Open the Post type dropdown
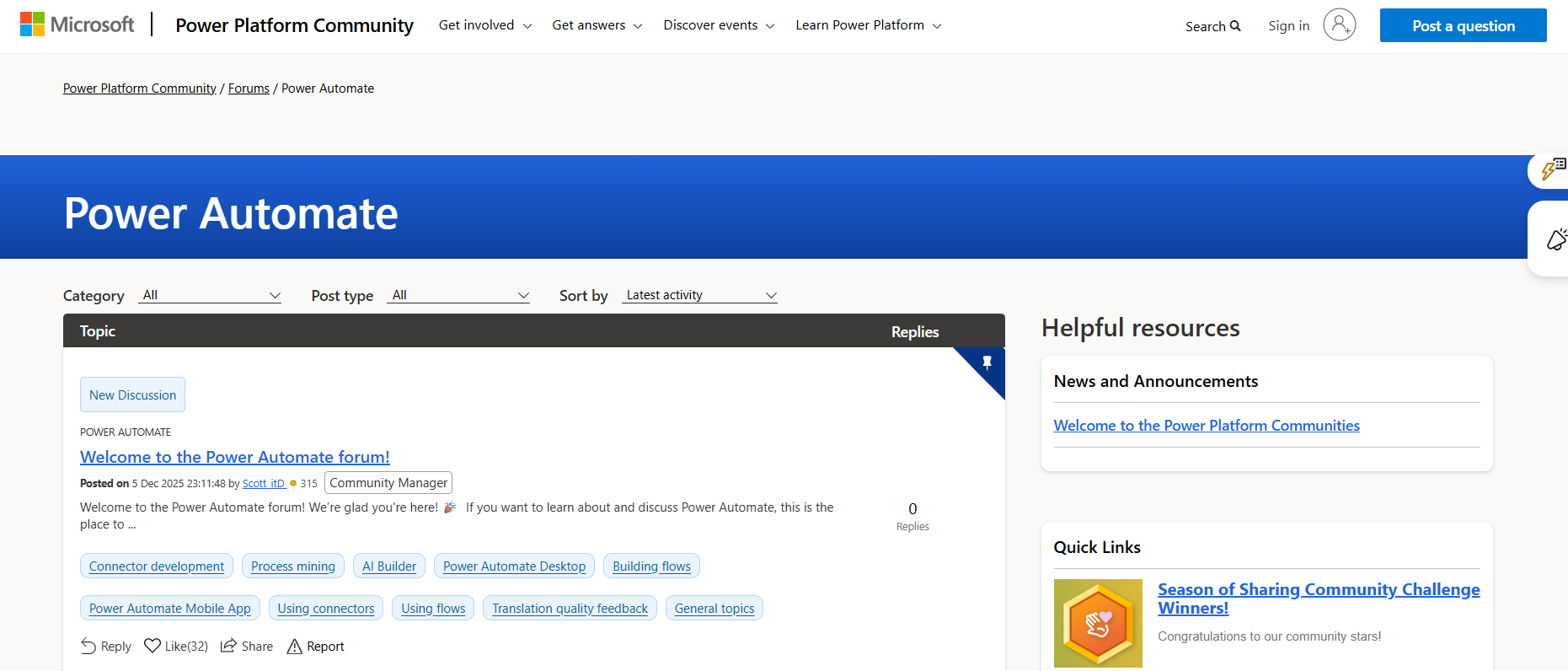Viewport: 1568px width, 671px height. [458, 295]
